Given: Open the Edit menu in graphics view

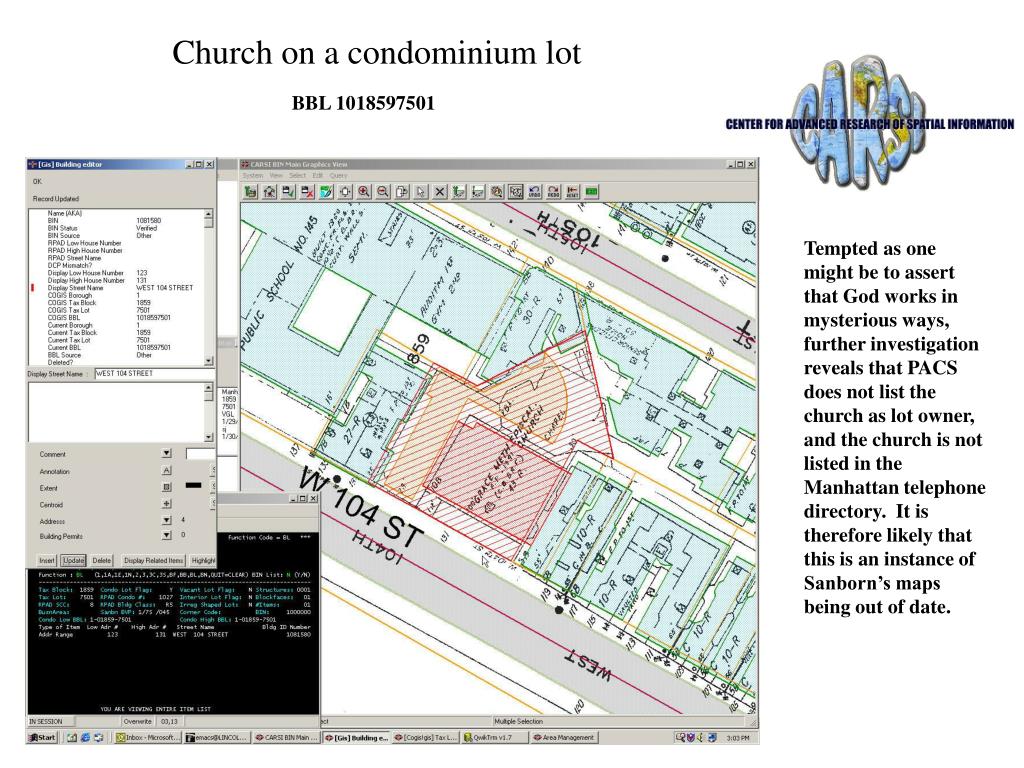Looking at the screenshot, I should point(317,176).
